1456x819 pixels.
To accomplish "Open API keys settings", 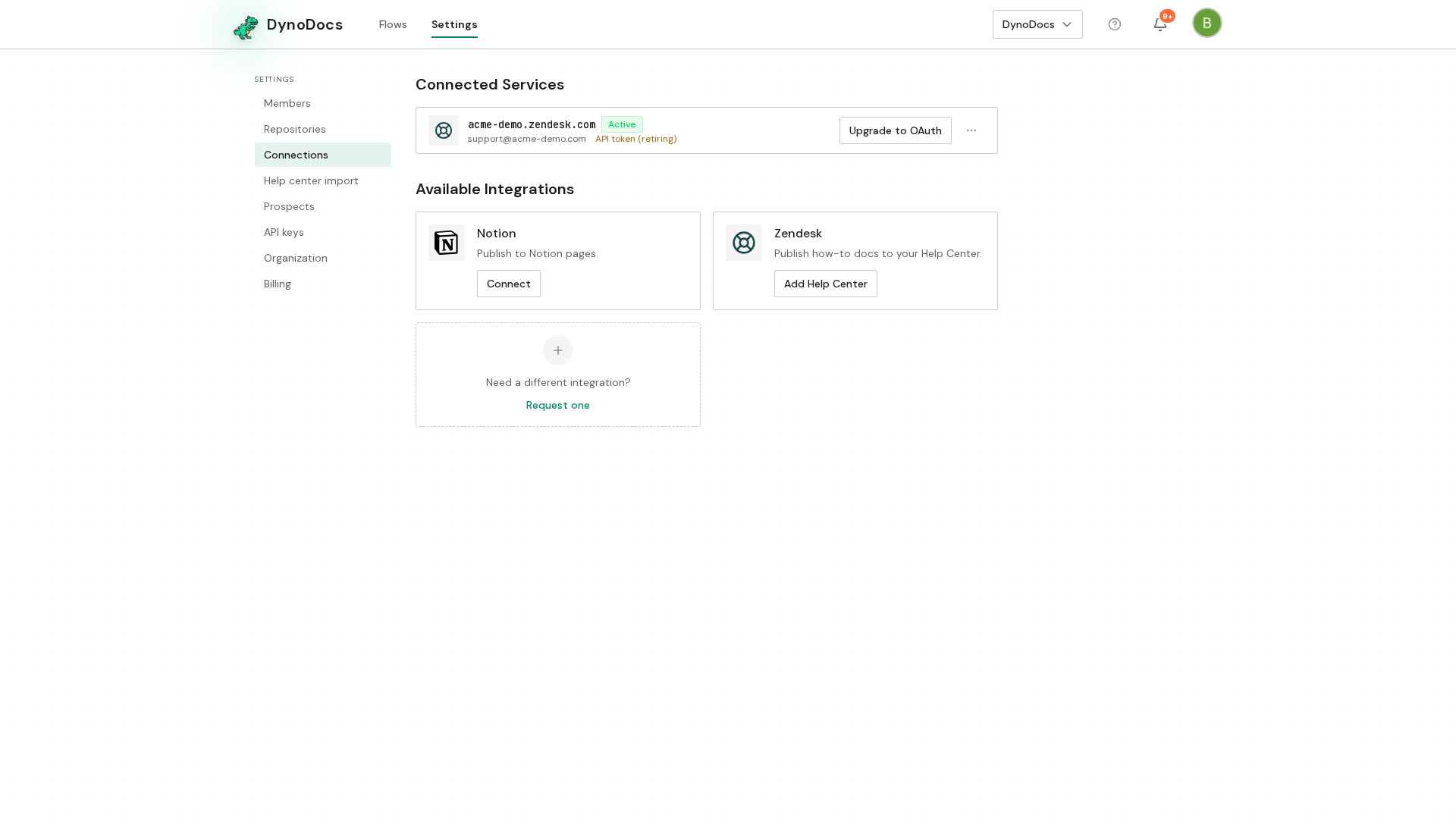I will coord(323,232).
